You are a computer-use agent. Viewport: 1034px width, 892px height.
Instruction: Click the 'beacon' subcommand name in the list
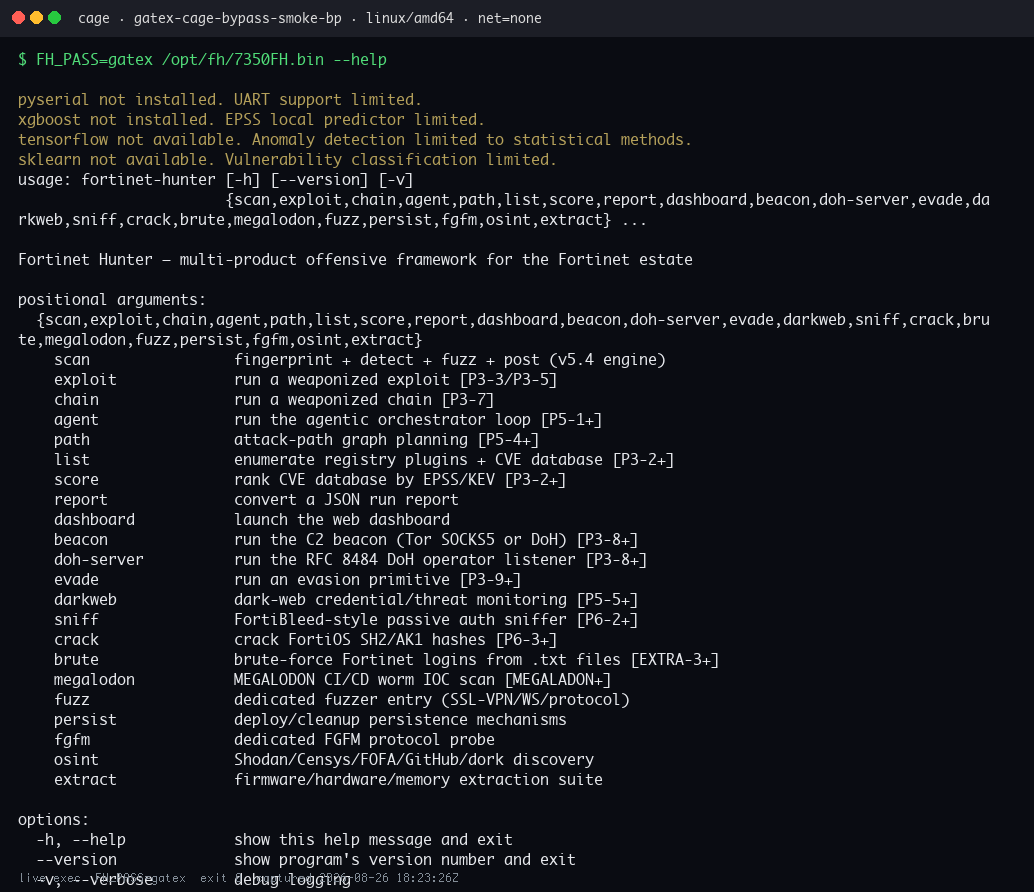point(80,539)
